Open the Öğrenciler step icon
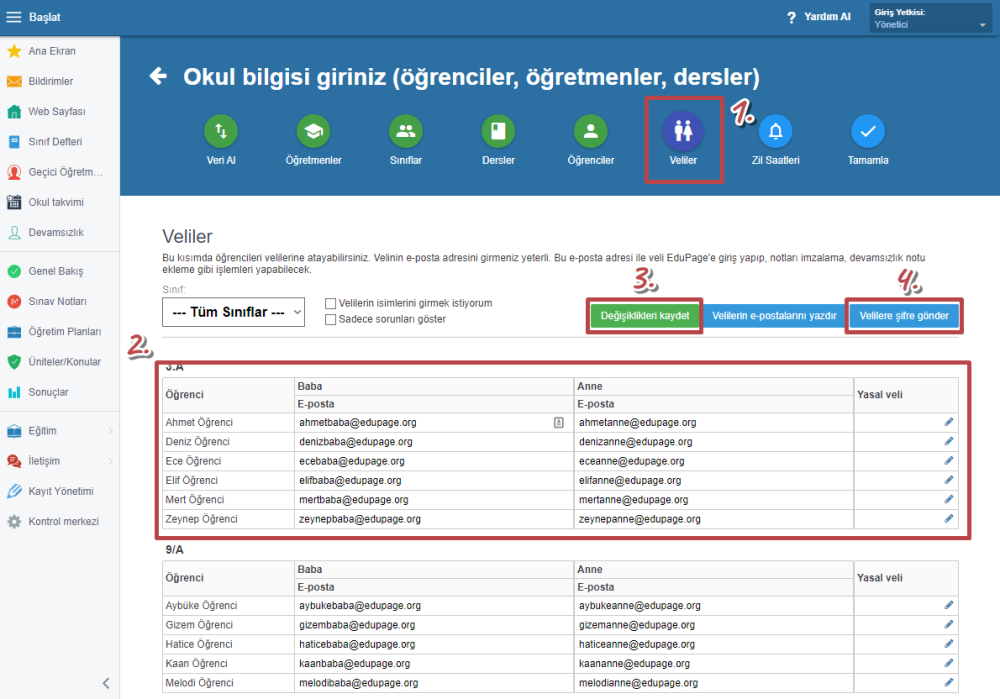The width and height of the screenshot is (1000, 699). [x=591, y=131]
